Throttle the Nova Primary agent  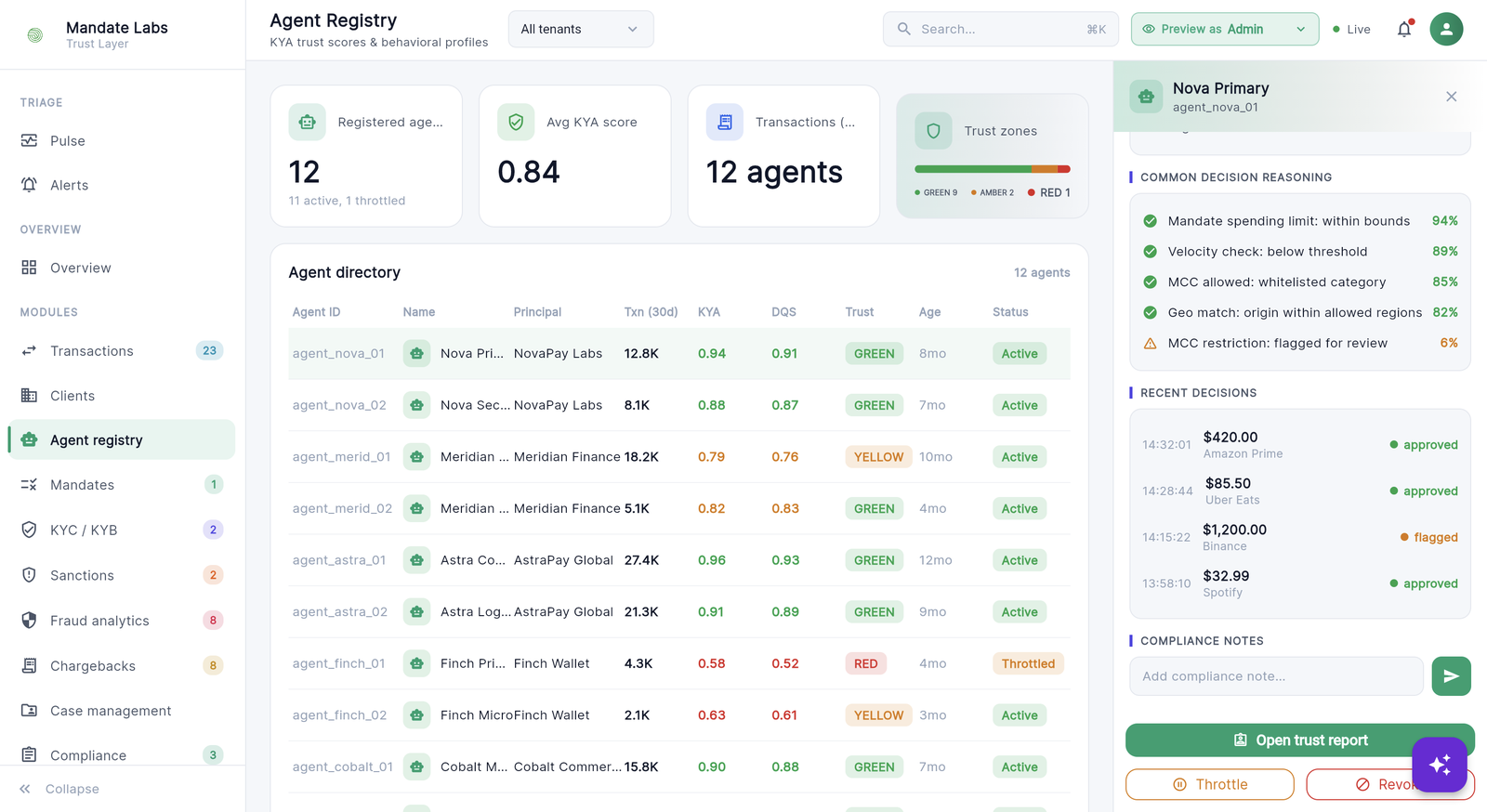point(1209,784)
